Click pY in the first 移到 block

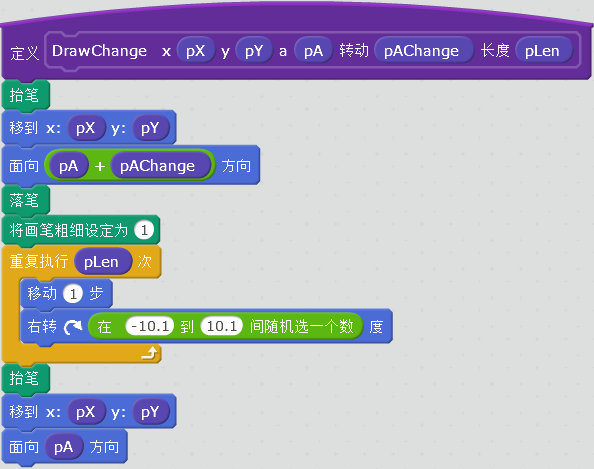[x=150, y=128]
